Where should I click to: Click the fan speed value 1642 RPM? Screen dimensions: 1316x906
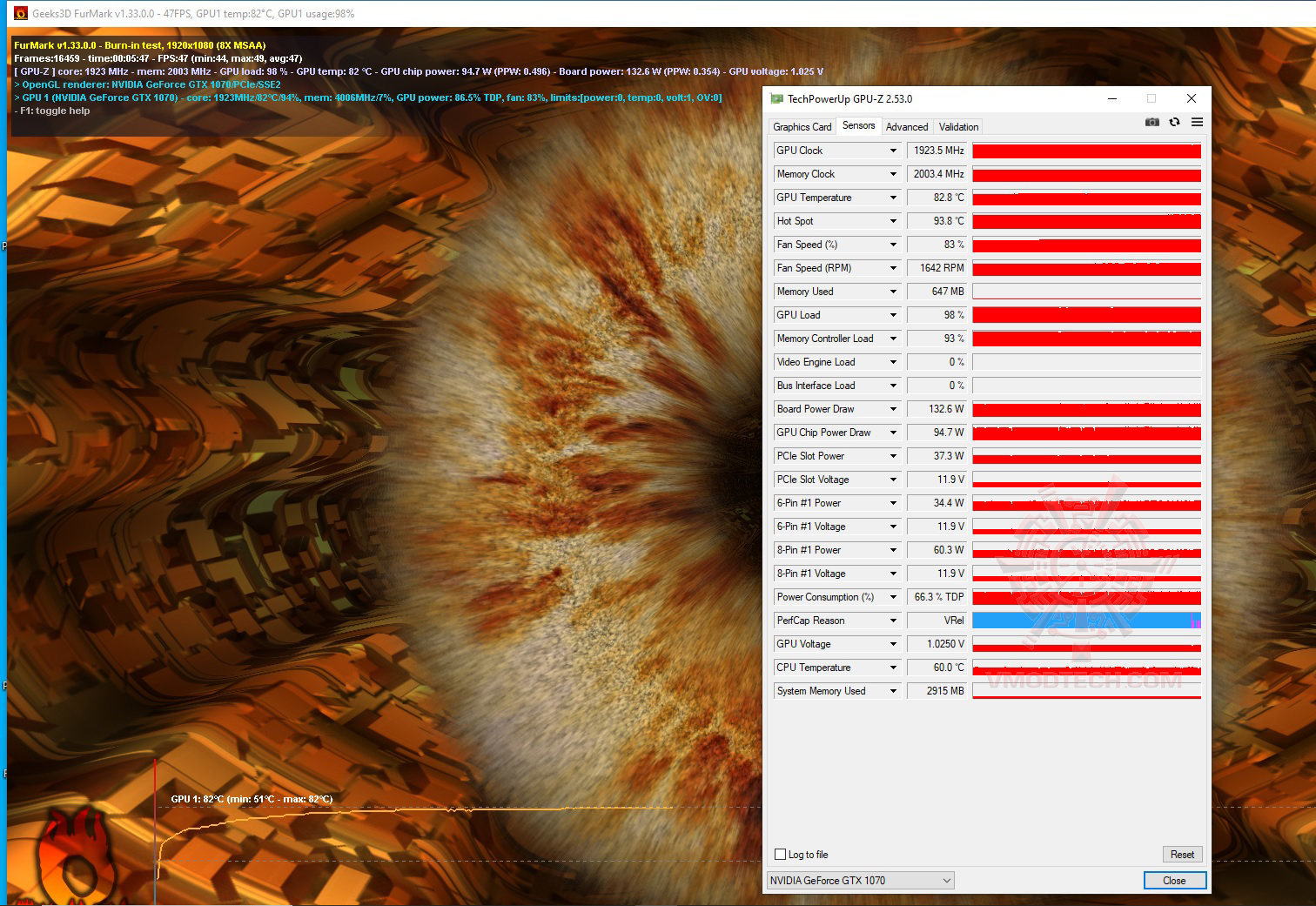pyautogui.click(x=937, y=268)
